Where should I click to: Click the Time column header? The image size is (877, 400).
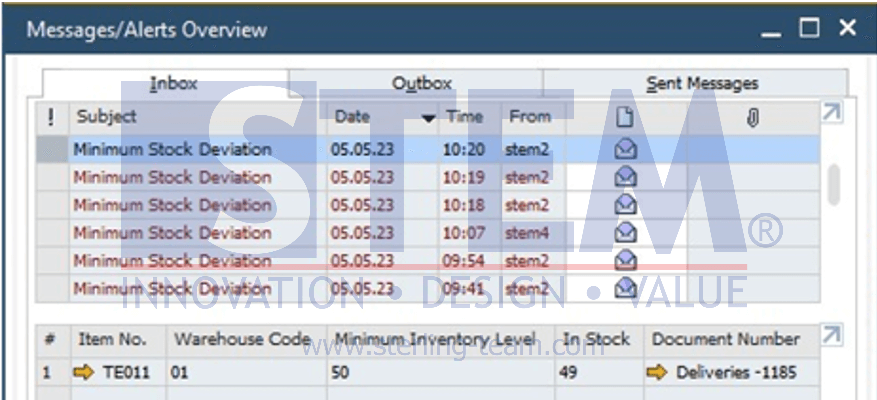[470, 117]
